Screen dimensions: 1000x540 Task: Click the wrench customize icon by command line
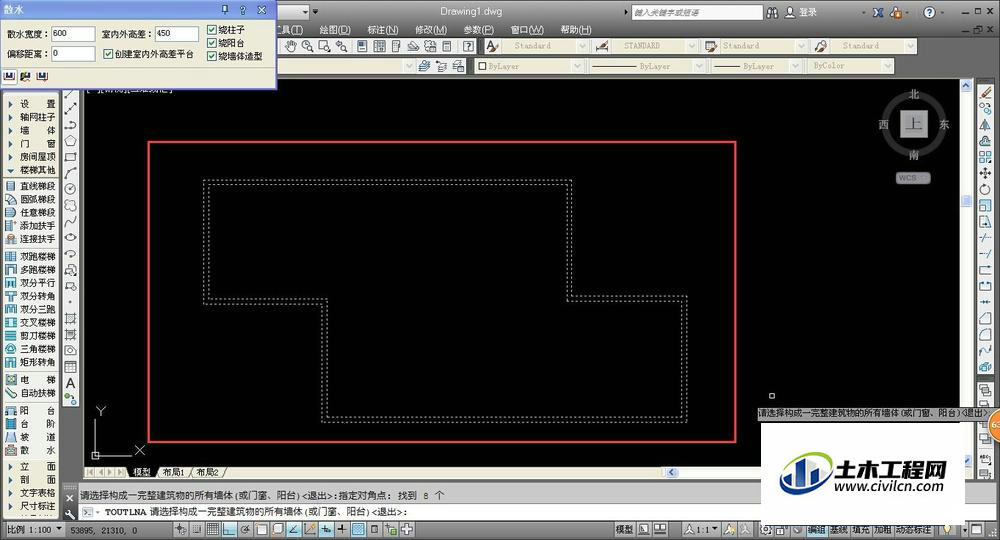pyautogui.click(x=70, y=513)
